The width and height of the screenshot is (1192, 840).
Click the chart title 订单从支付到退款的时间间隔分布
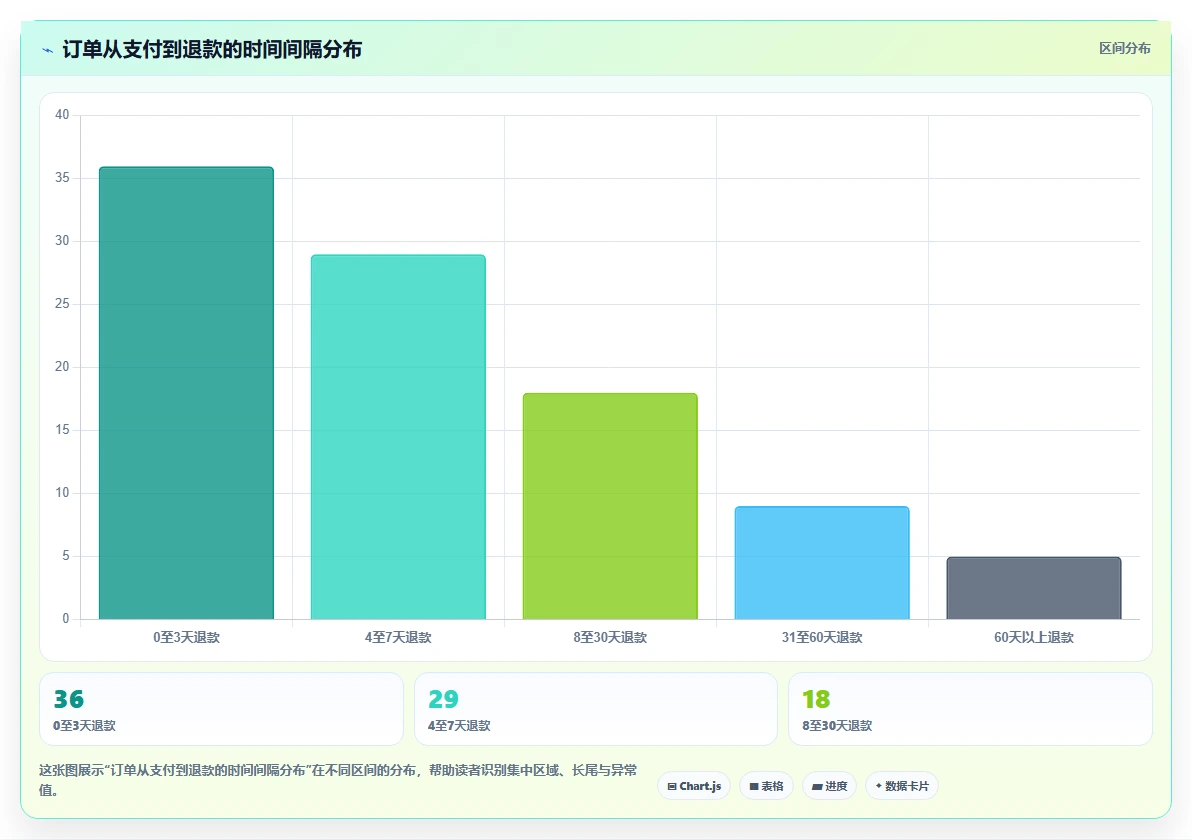point(212,49)
